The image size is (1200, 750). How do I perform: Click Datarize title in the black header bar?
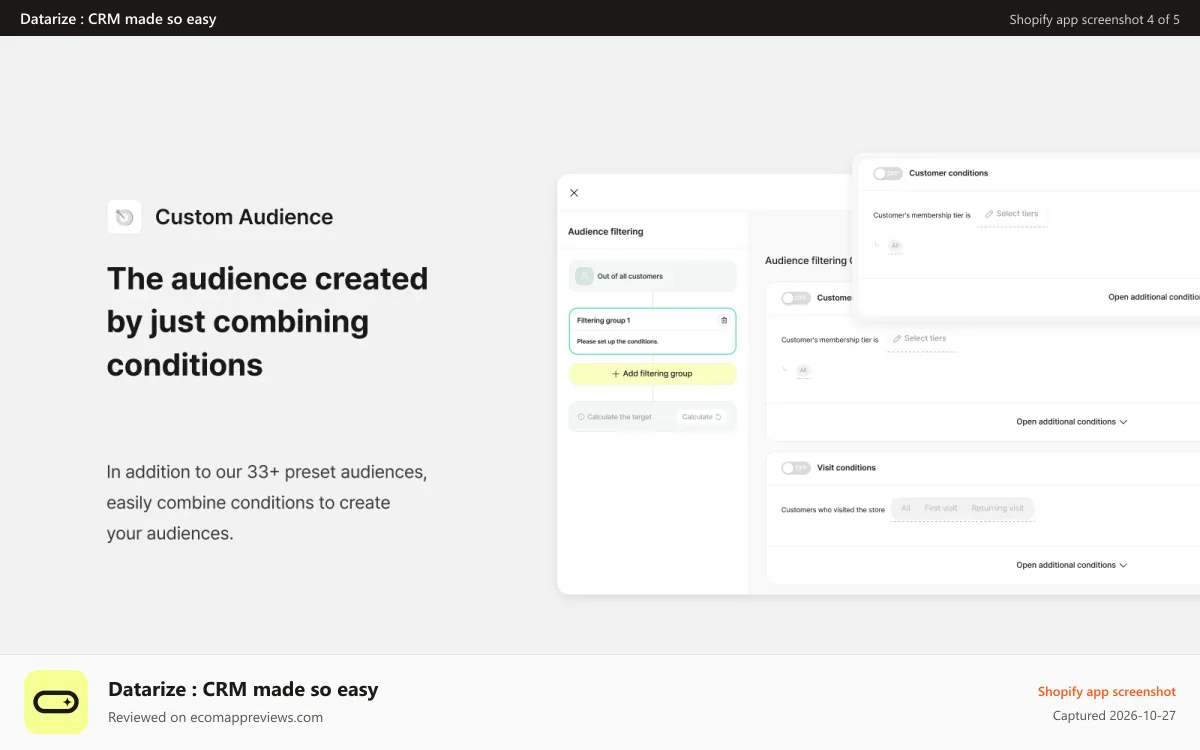(118, 19)
